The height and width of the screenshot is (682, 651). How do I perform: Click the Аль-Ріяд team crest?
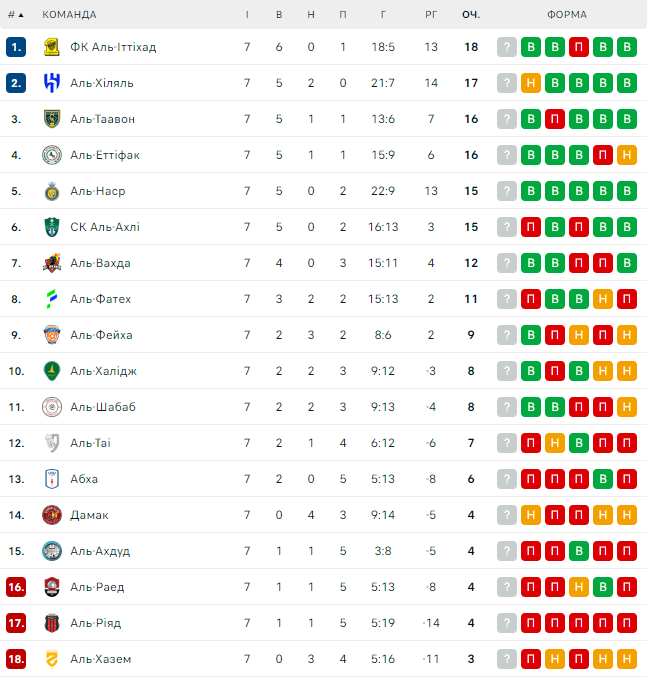(52, 623)
